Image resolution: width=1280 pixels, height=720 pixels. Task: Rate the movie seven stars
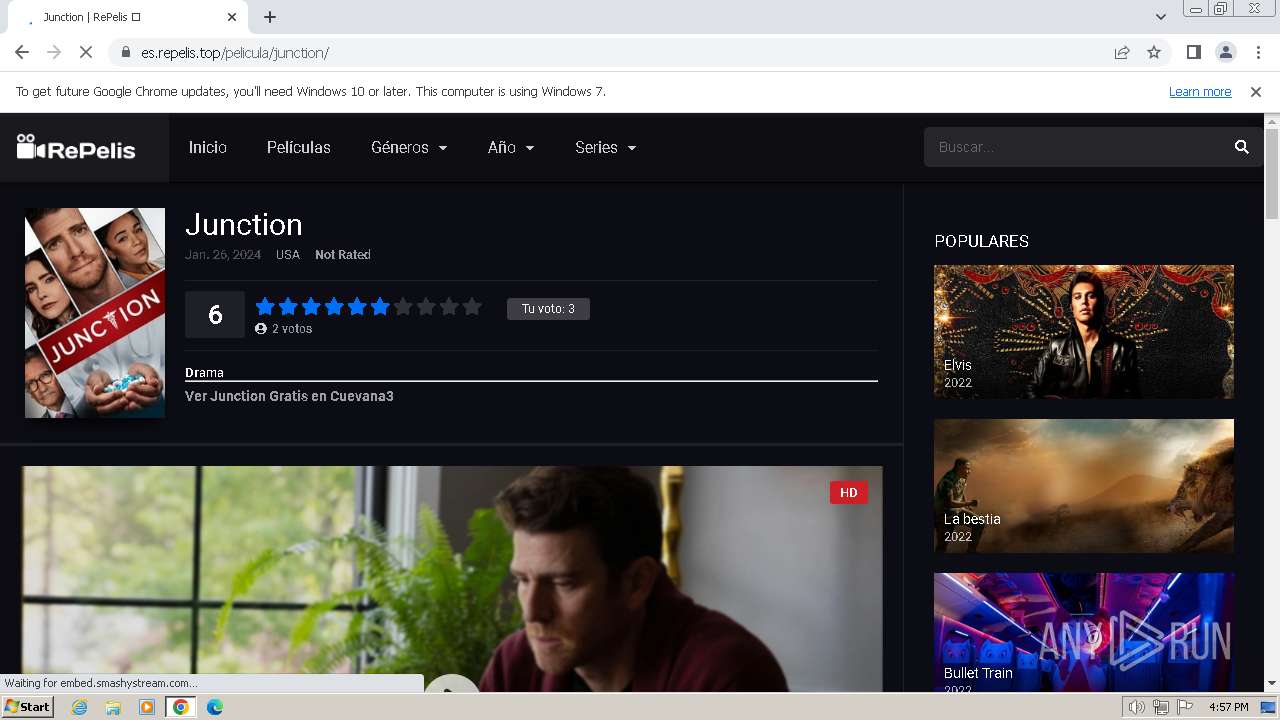click(403, 307)
